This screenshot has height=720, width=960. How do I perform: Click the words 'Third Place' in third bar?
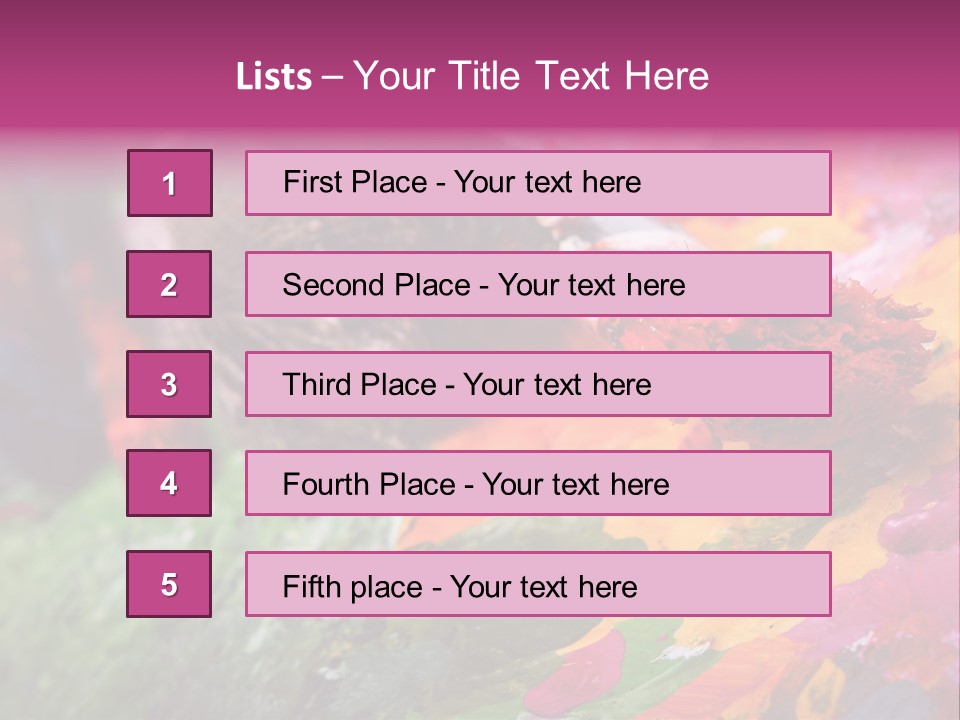click(x=359, y=384)
